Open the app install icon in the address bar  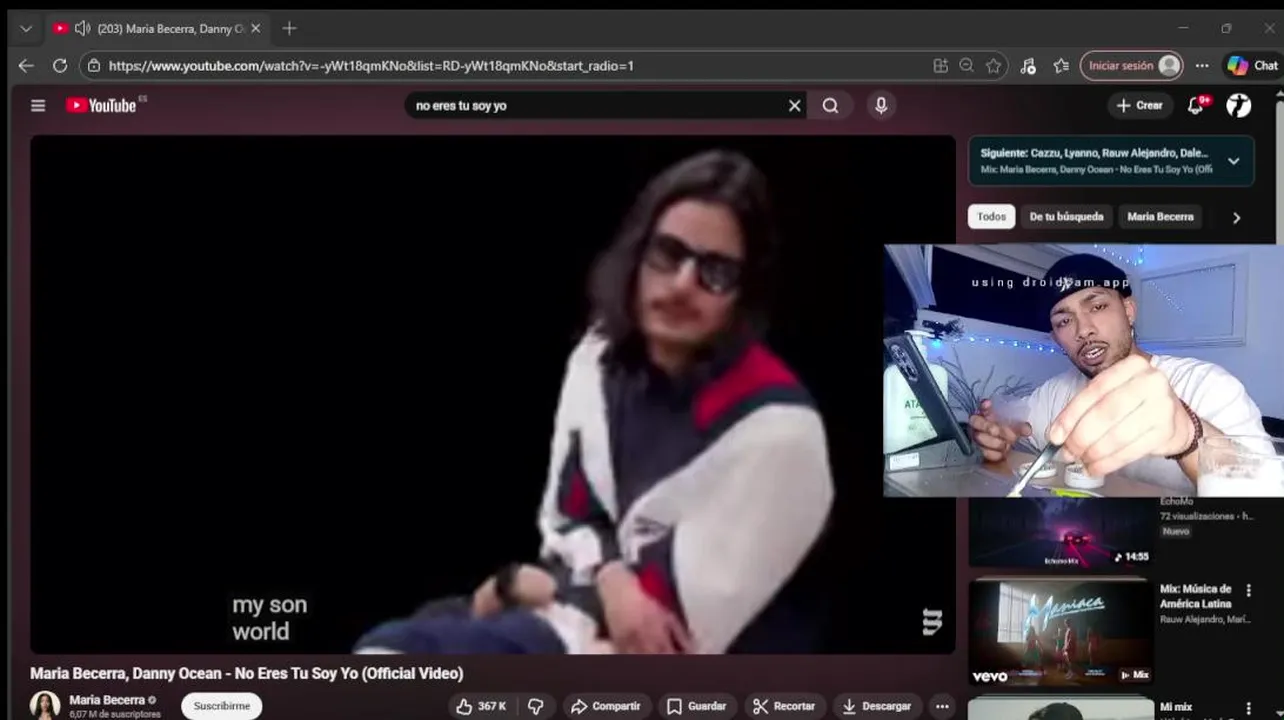[x=940, y=66]
